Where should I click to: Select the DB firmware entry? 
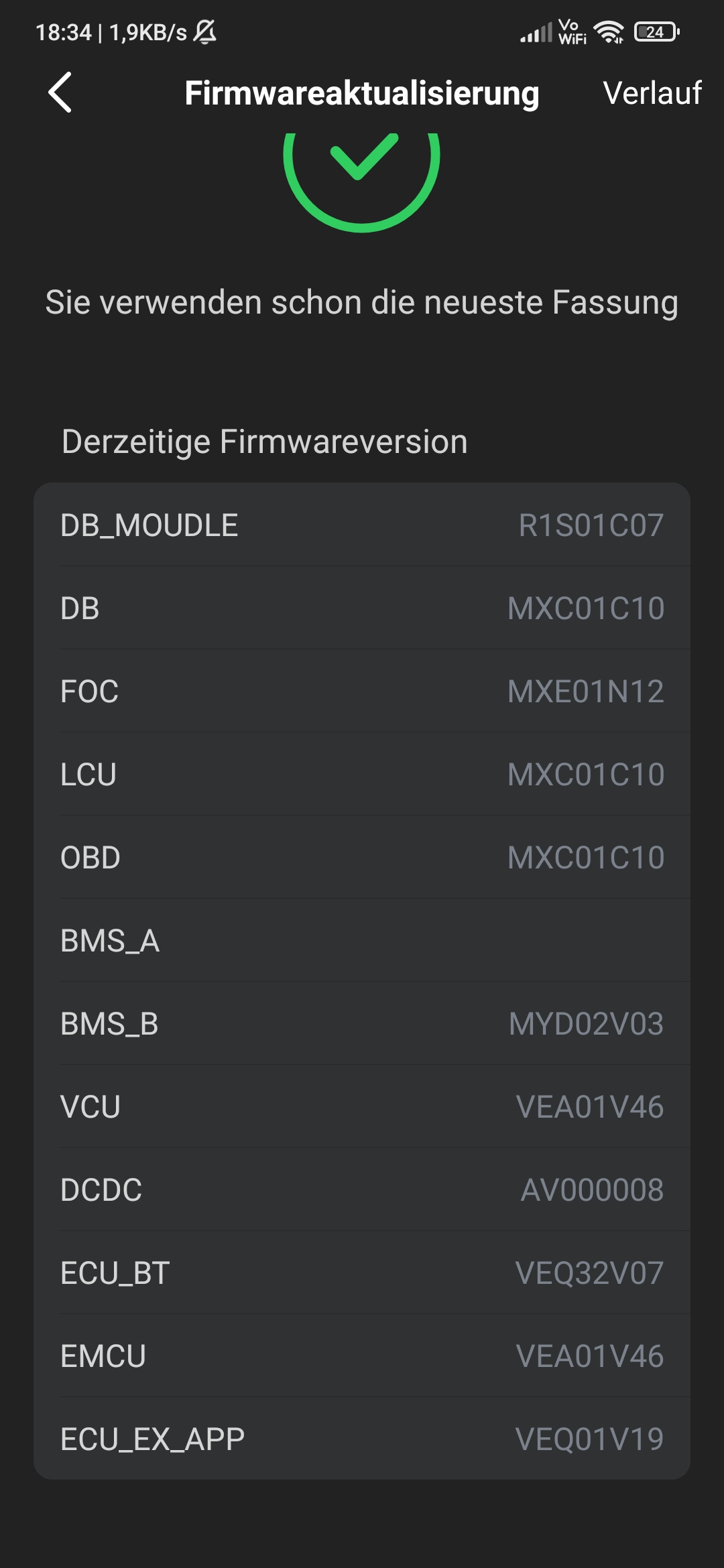point(362,608)
